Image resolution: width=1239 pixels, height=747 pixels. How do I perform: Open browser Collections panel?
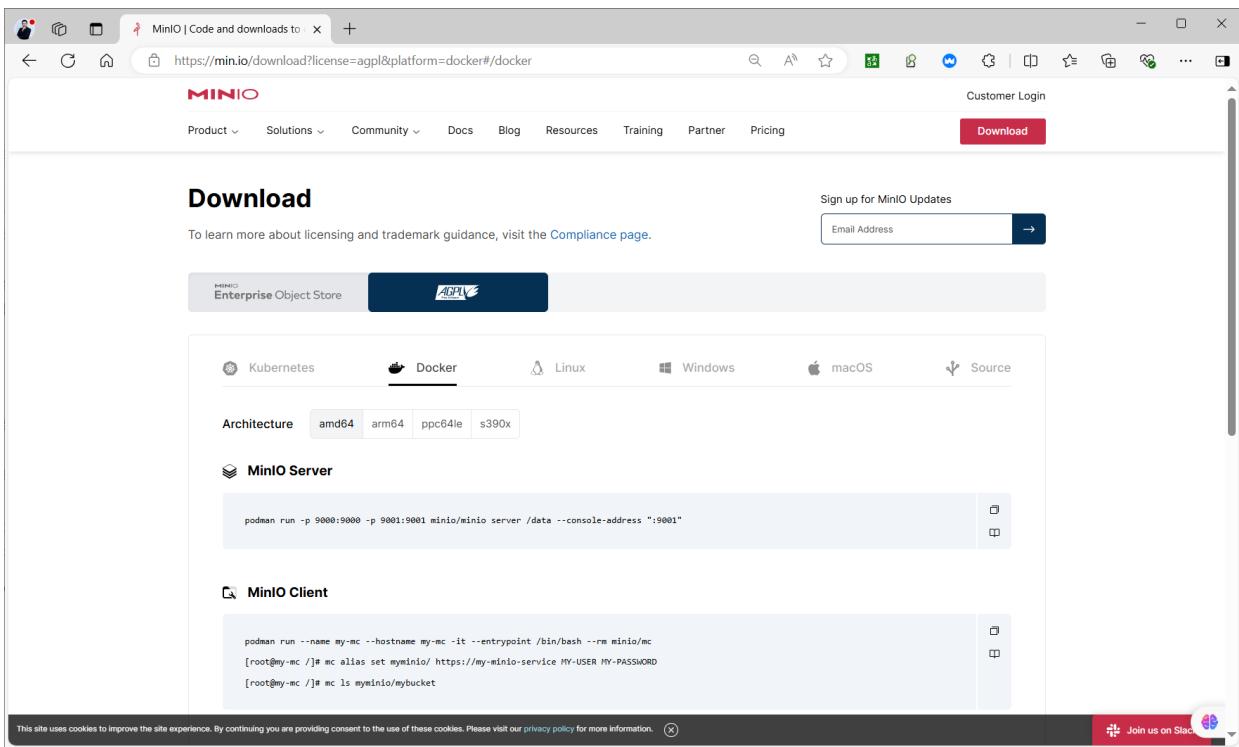click(x=1109, y=60)
